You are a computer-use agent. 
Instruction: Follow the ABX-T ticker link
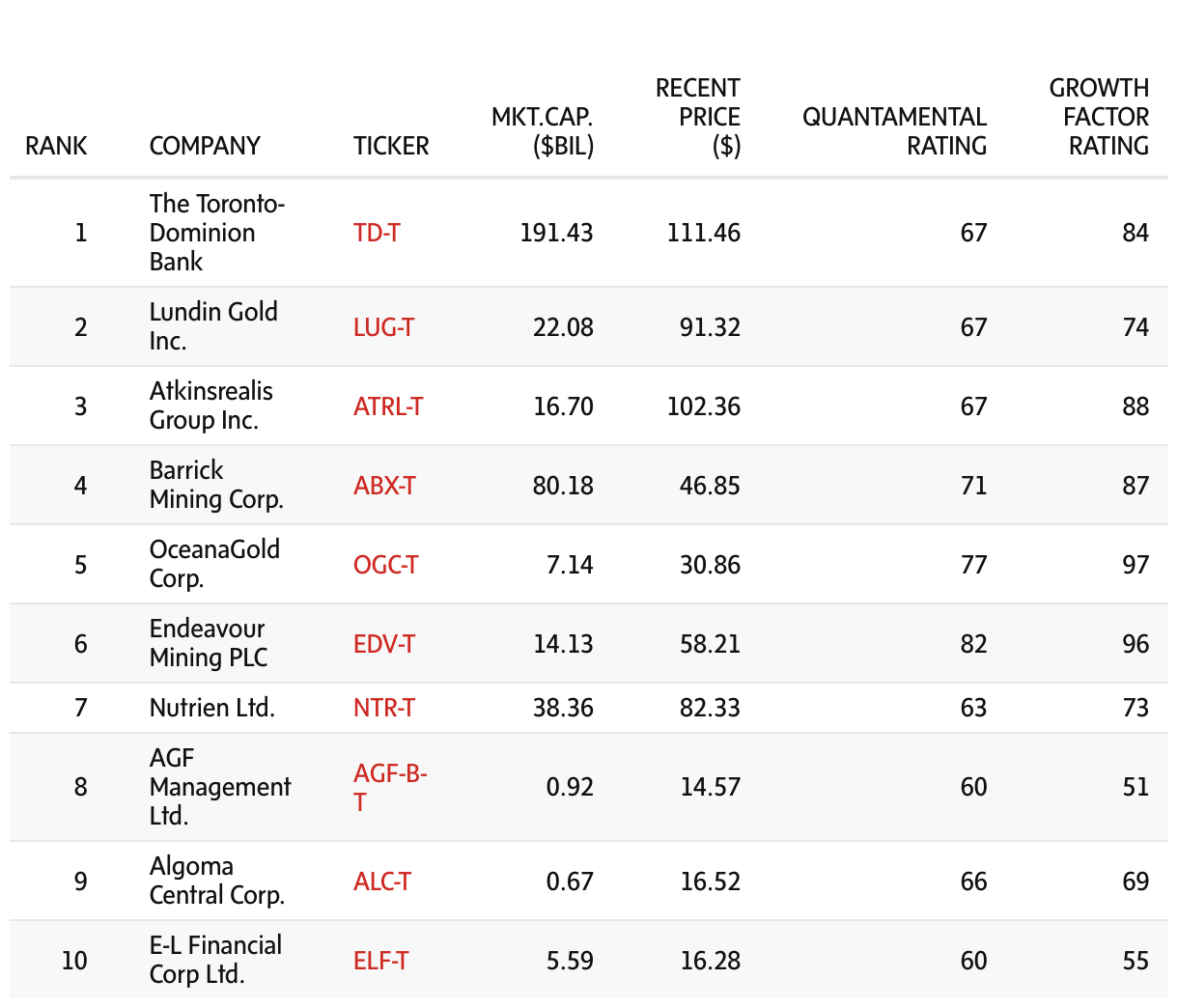coord(384,486)
